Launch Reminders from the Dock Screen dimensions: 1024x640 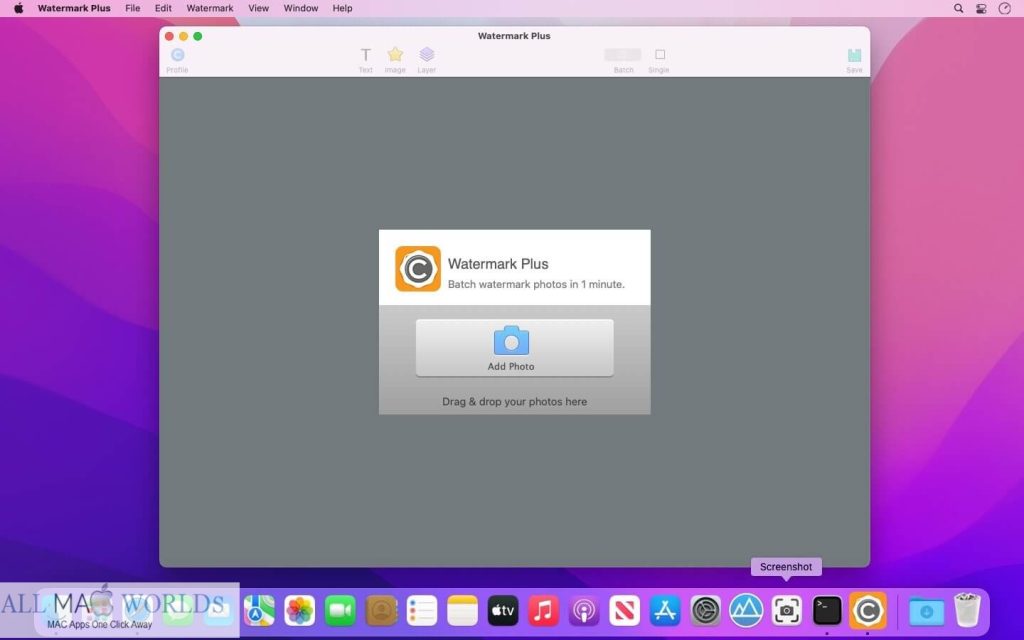422,611
